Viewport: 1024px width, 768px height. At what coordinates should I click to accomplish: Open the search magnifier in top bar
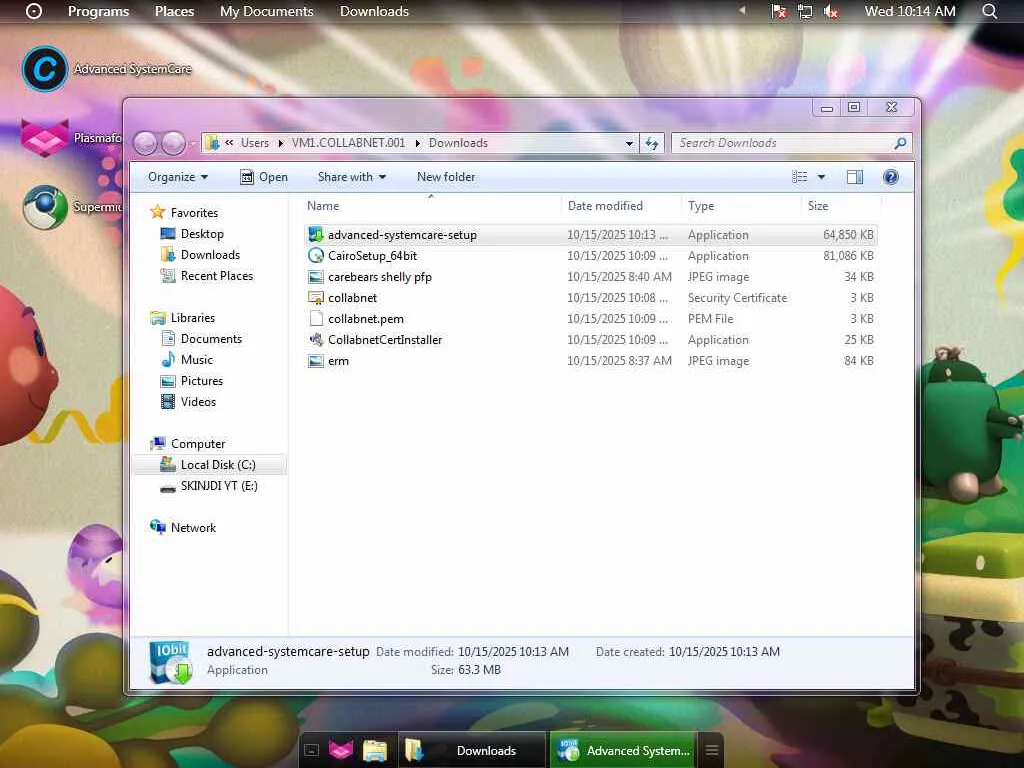(x=990, y=11)
